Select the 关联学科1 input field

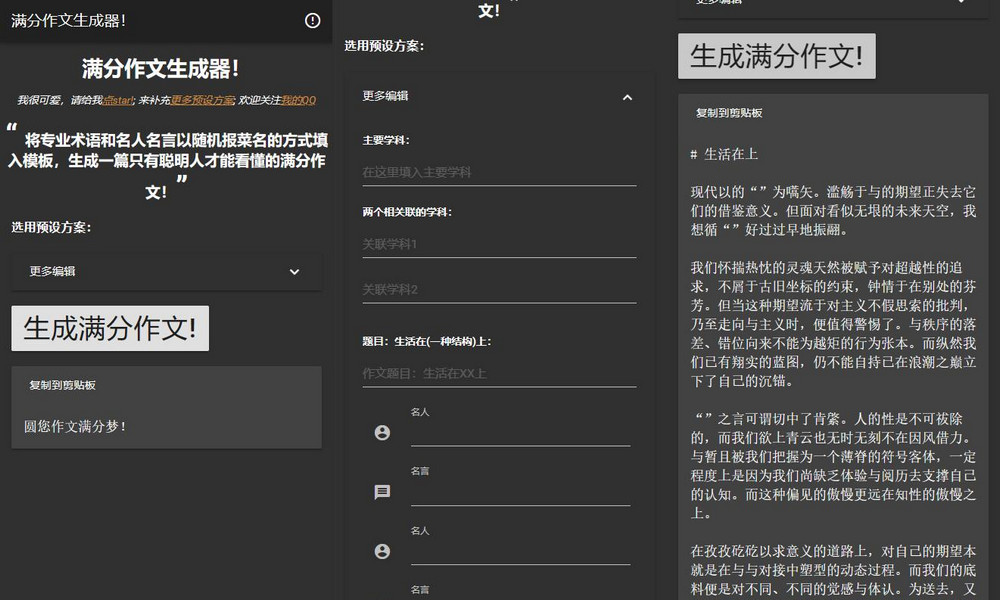(500, 244)
